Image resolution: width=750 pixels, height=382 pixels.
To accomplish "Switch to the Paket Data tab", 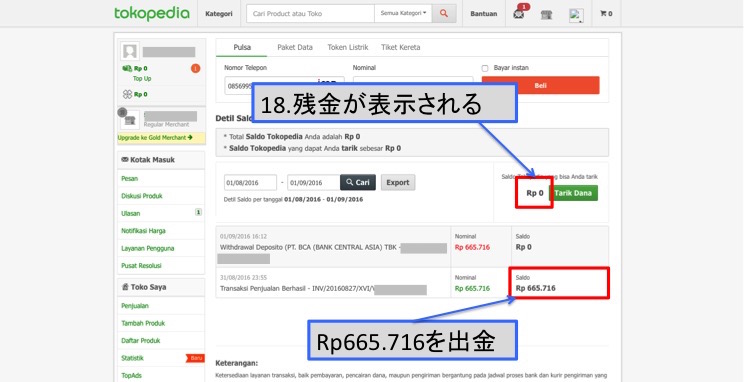I will (295, 47).
